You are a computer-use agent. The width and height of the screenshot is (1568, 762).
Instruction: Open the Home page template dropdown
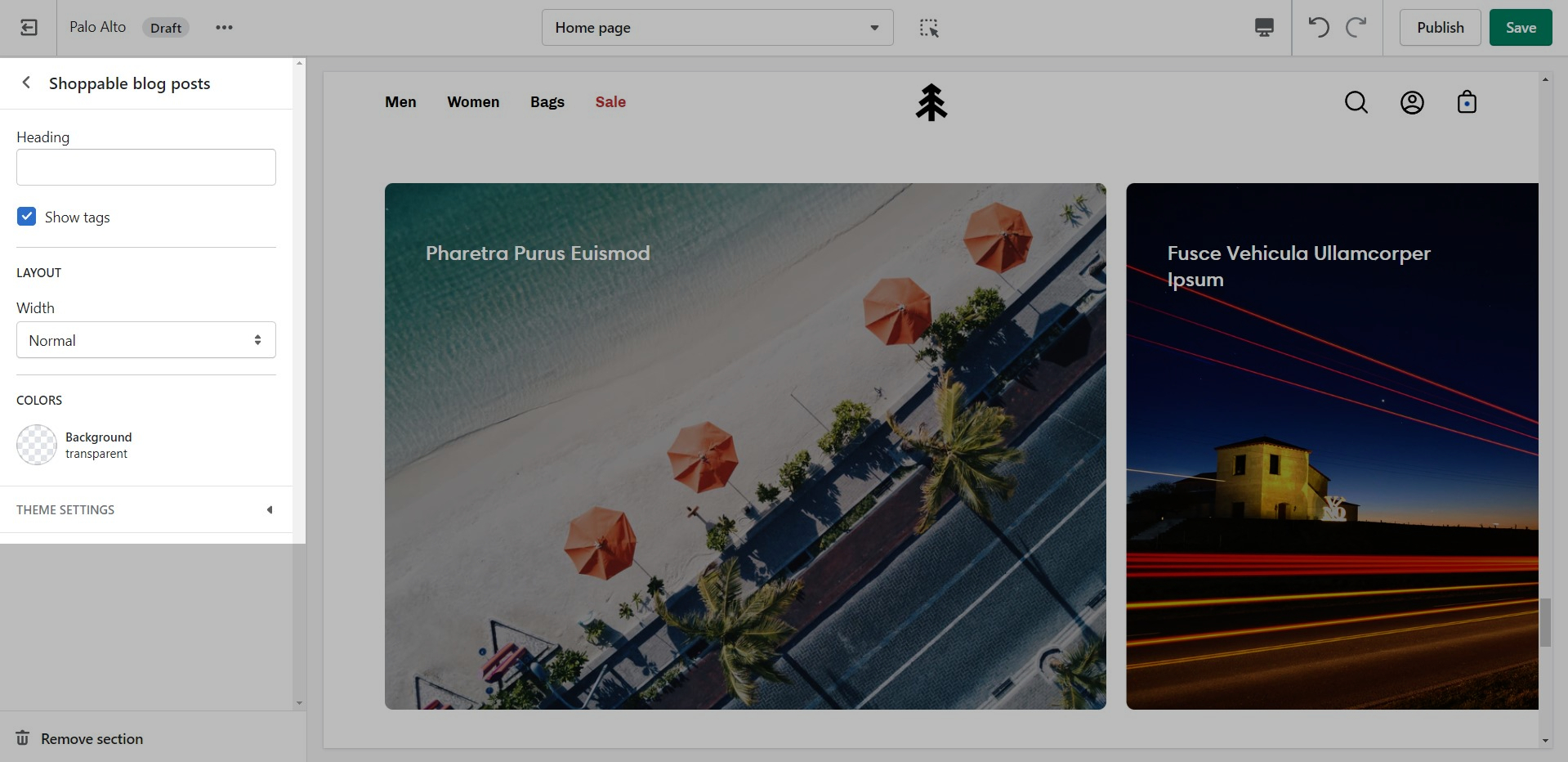(x=717, y=28)
